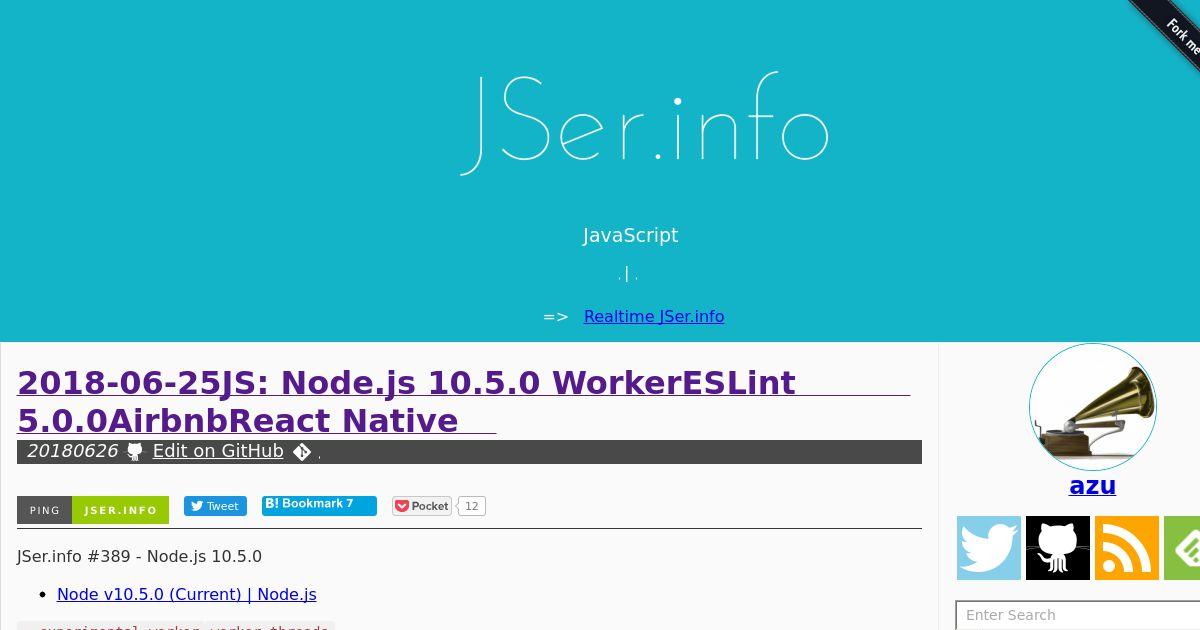Click the PING JSER.INFO badge
The height and width of the screenshot is (630, 1200).
(x=93, y=510)
